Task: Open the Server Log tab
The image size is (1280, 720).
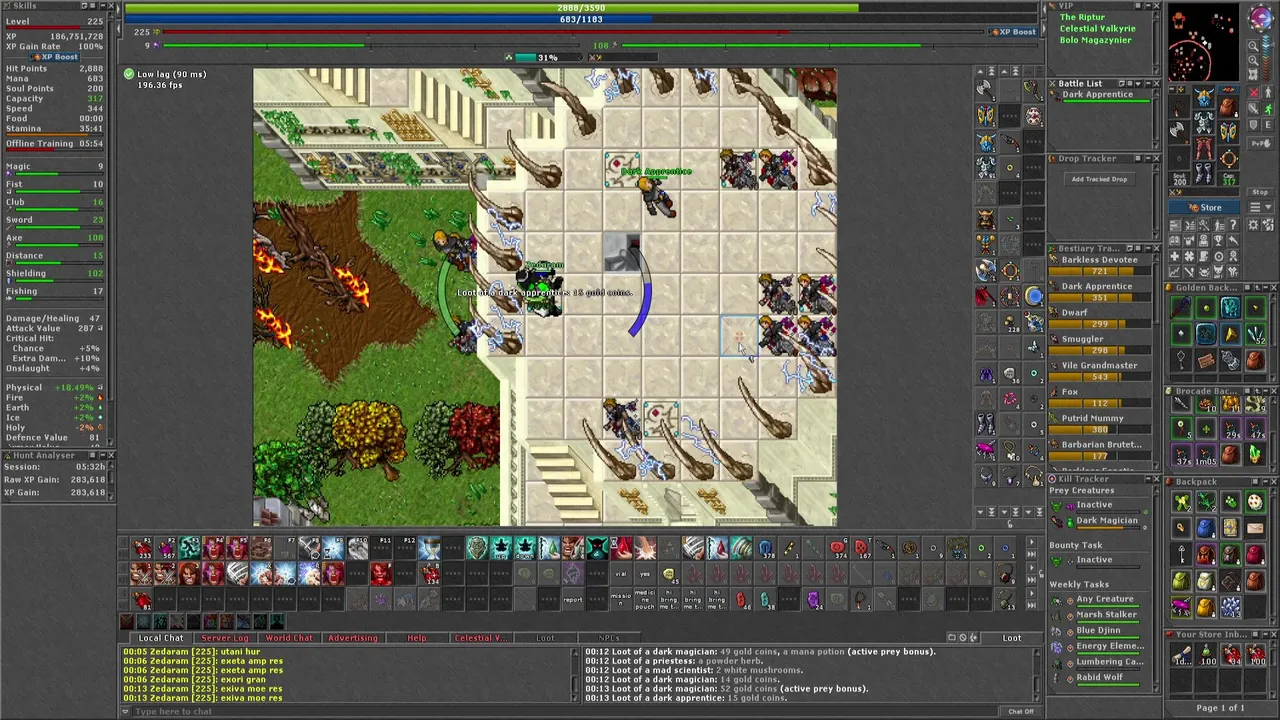Action: click(x=225, y=638)
